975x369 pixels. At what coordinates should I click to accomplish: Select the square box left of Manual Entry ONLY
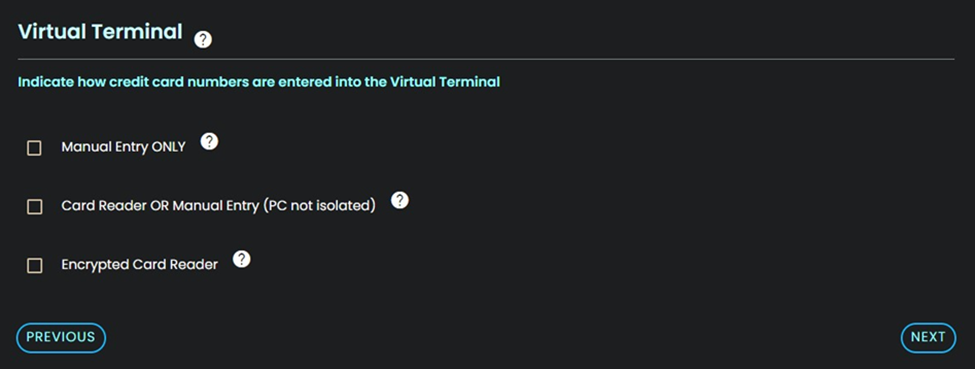(x=34, y=148)
